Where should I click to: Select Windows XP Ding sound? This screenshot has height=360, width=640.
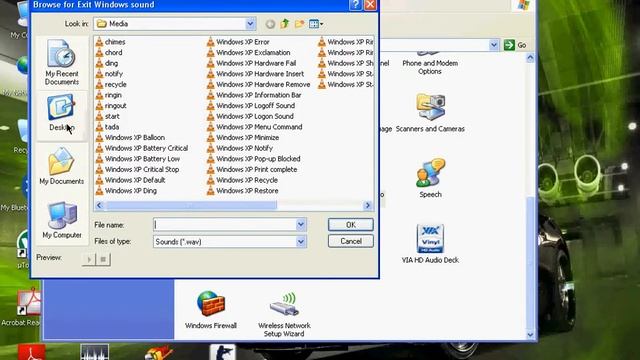tap(126, 190)
